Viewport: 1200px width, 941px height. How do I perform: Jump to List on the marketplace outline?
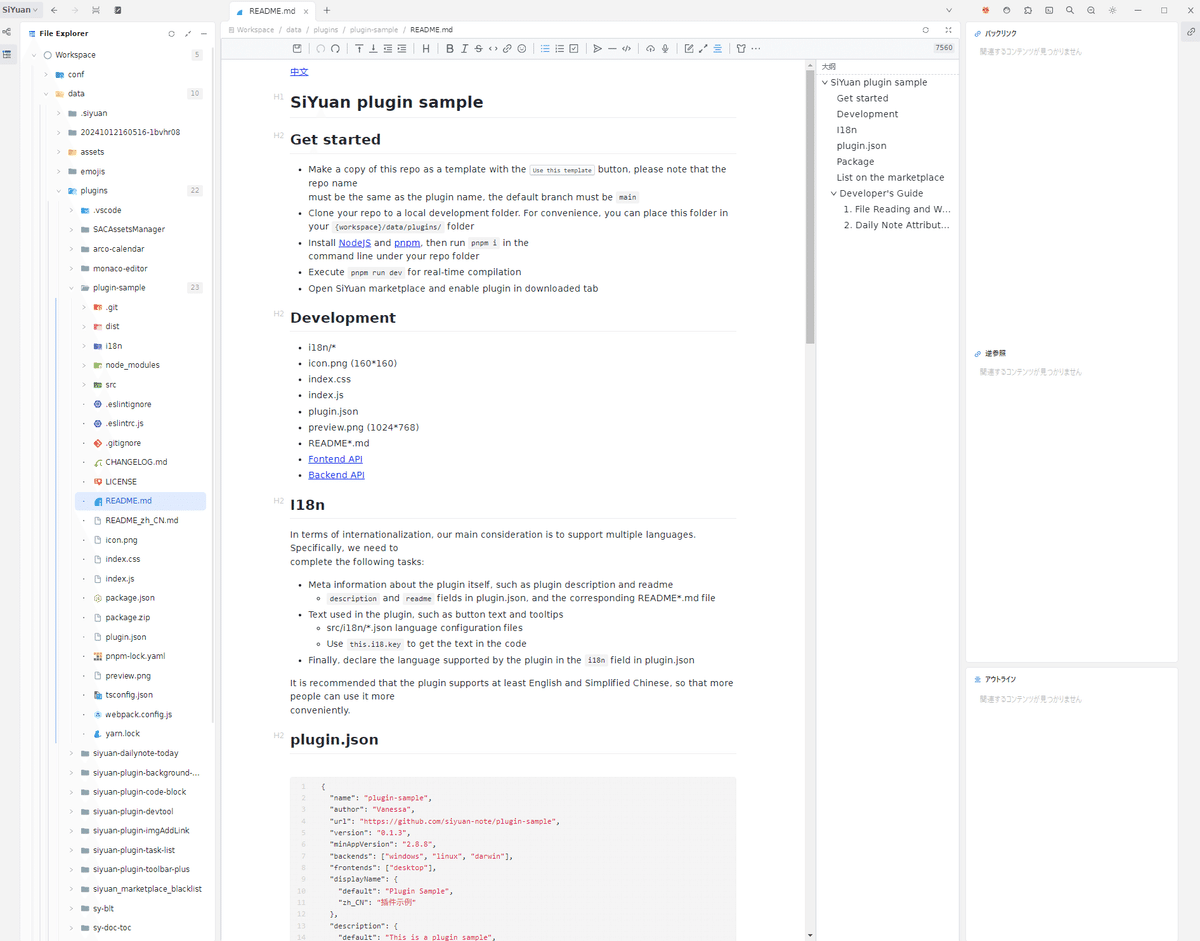click(890, 177)
